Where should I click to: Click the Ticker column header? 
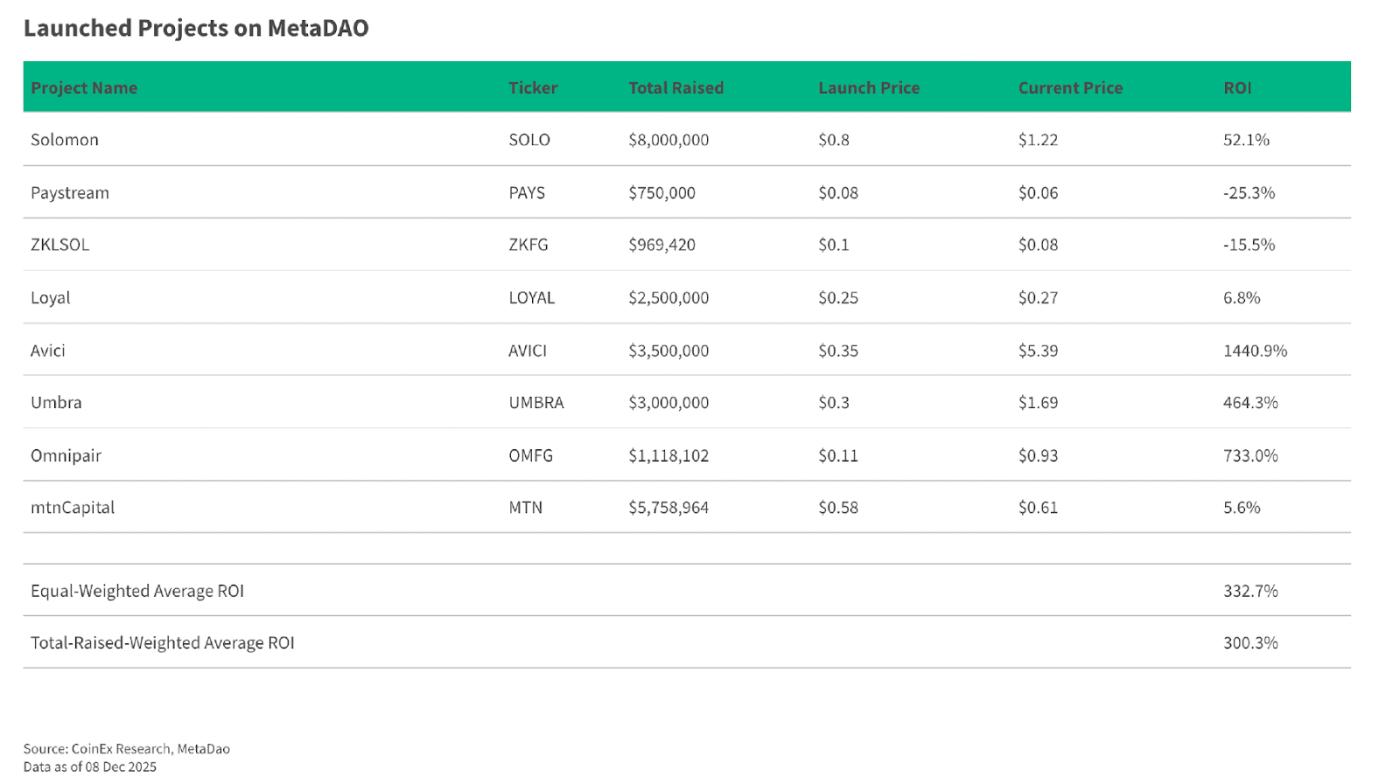(x=532, y=88)
